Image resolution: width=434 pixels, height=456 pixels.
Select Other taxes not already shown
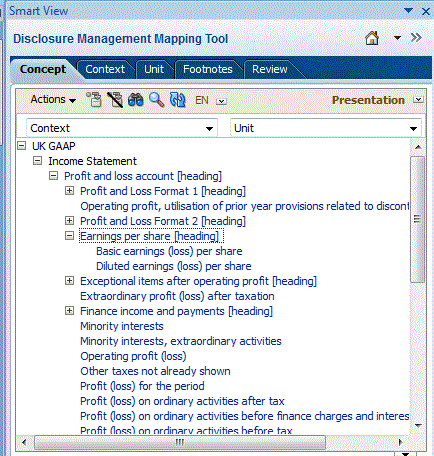pos(155,371)
